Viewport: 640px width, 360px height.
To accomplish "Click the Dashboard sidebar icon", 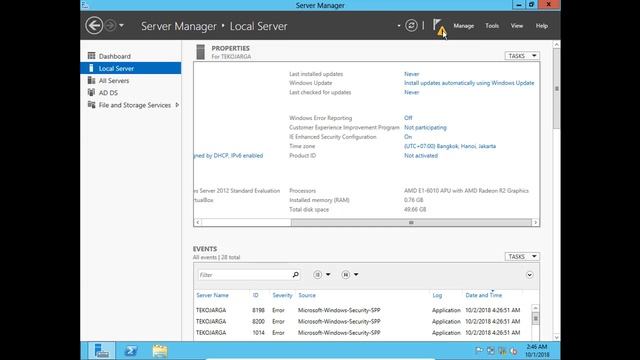I will click(x=91, y=56).
